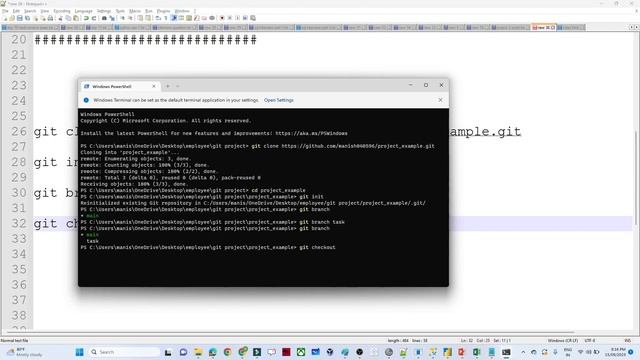Click the Copy toolbar icon in Notepad++

pyautogui.click(x=68, y=18)
